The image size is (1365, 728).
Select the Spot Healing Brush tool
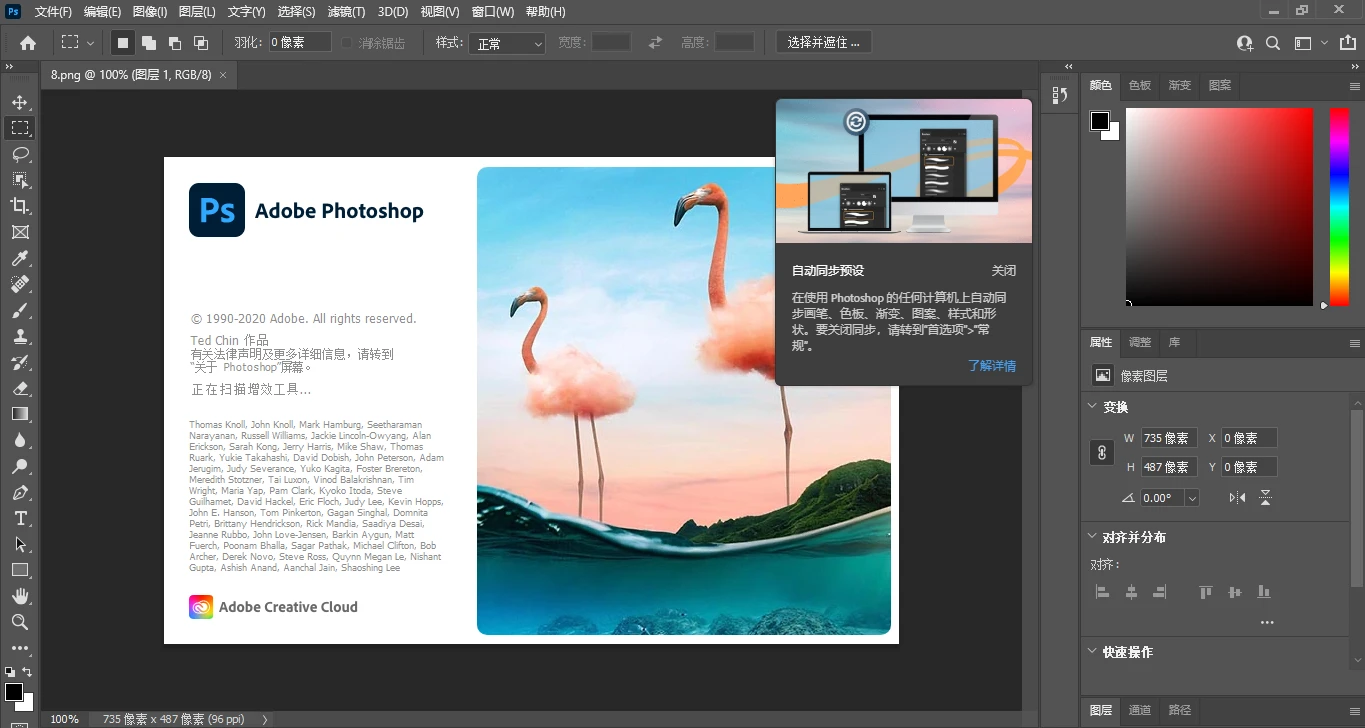click(20, 284)
